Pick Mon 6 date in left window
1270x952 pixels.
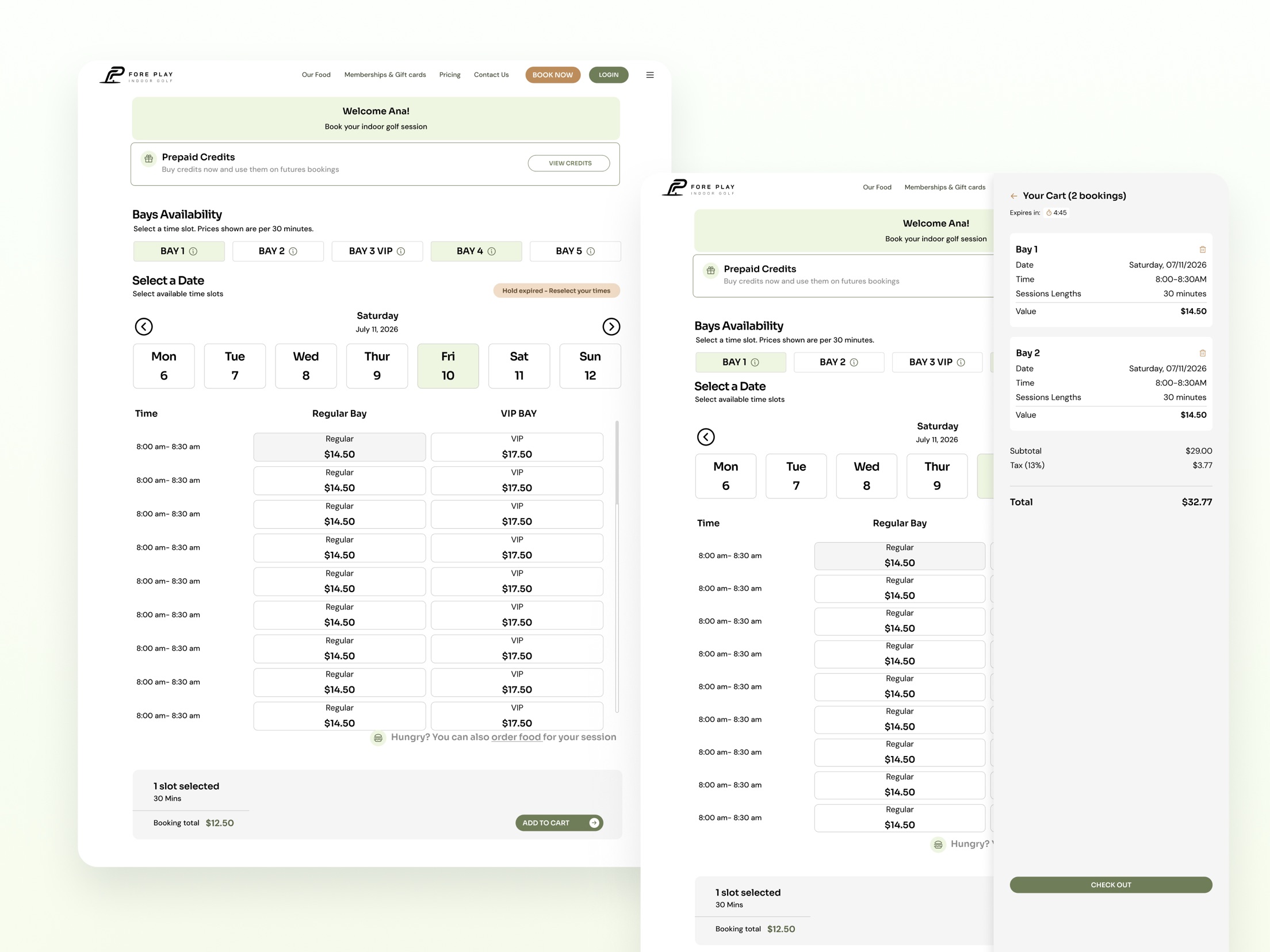[x=164, y=366]
